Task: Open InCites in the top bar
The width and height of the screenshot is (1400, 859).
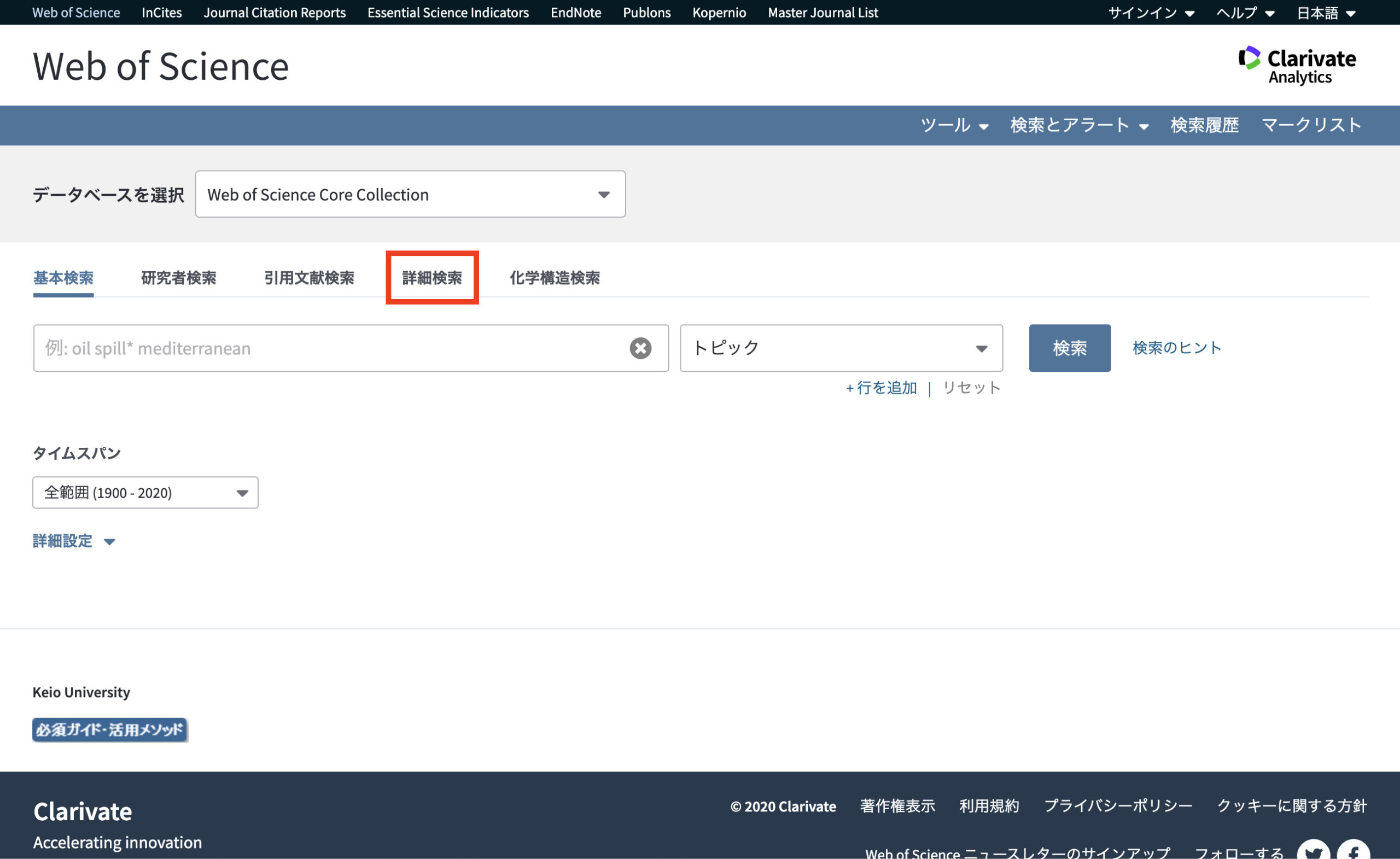Action: click(161, 13)
